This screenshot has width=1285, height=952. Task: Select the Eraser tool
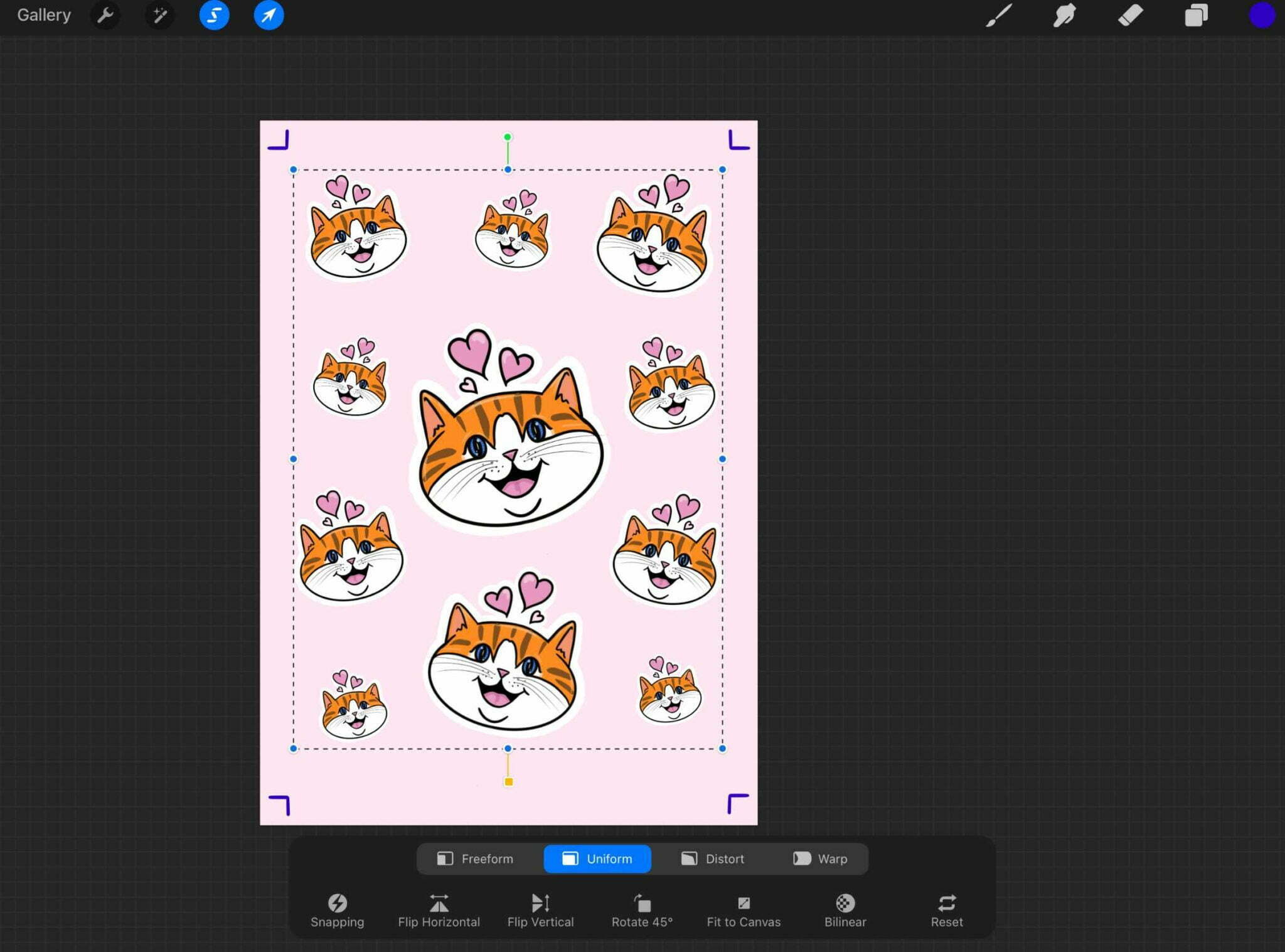coord(1131,15)
